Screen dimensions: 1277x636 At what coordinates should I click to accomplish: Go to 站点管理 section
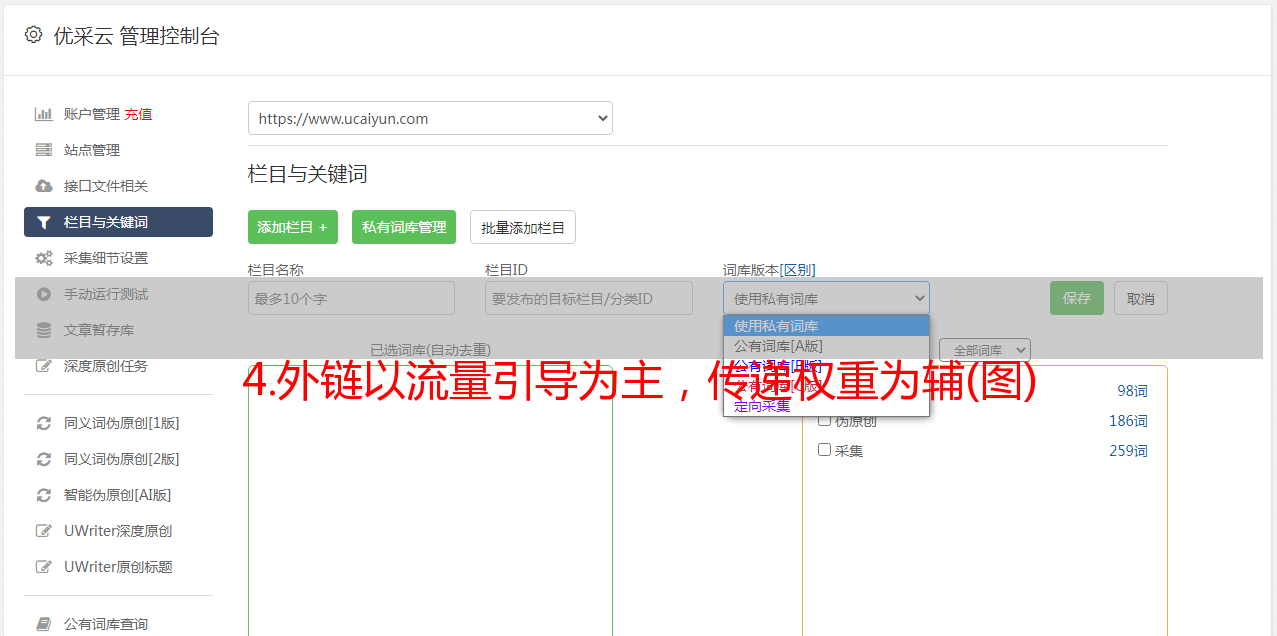pyautogui.click(x=92, y=150)
